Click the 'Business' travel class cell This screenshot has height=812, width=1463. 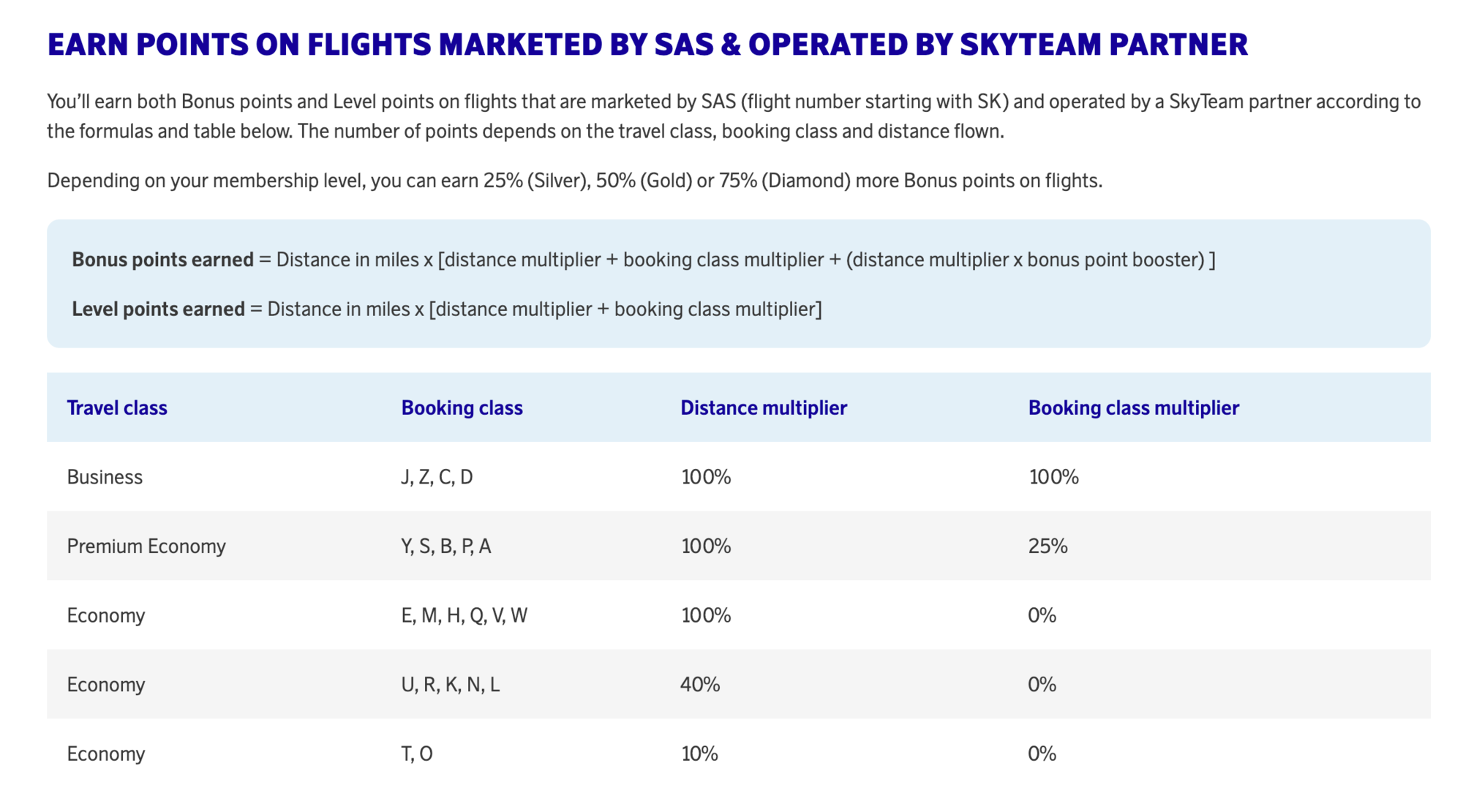click(x=105, y=477)
